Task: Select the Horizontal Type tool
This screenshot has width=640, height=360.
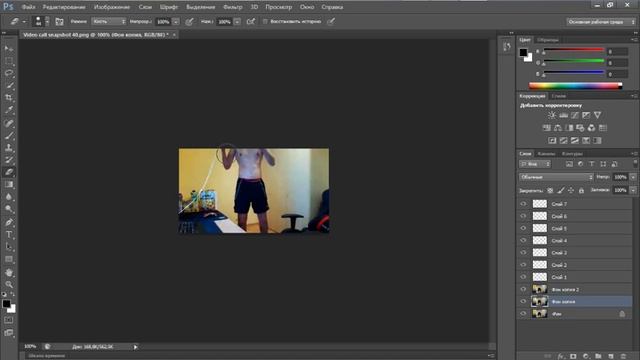Action: [9, 235]
